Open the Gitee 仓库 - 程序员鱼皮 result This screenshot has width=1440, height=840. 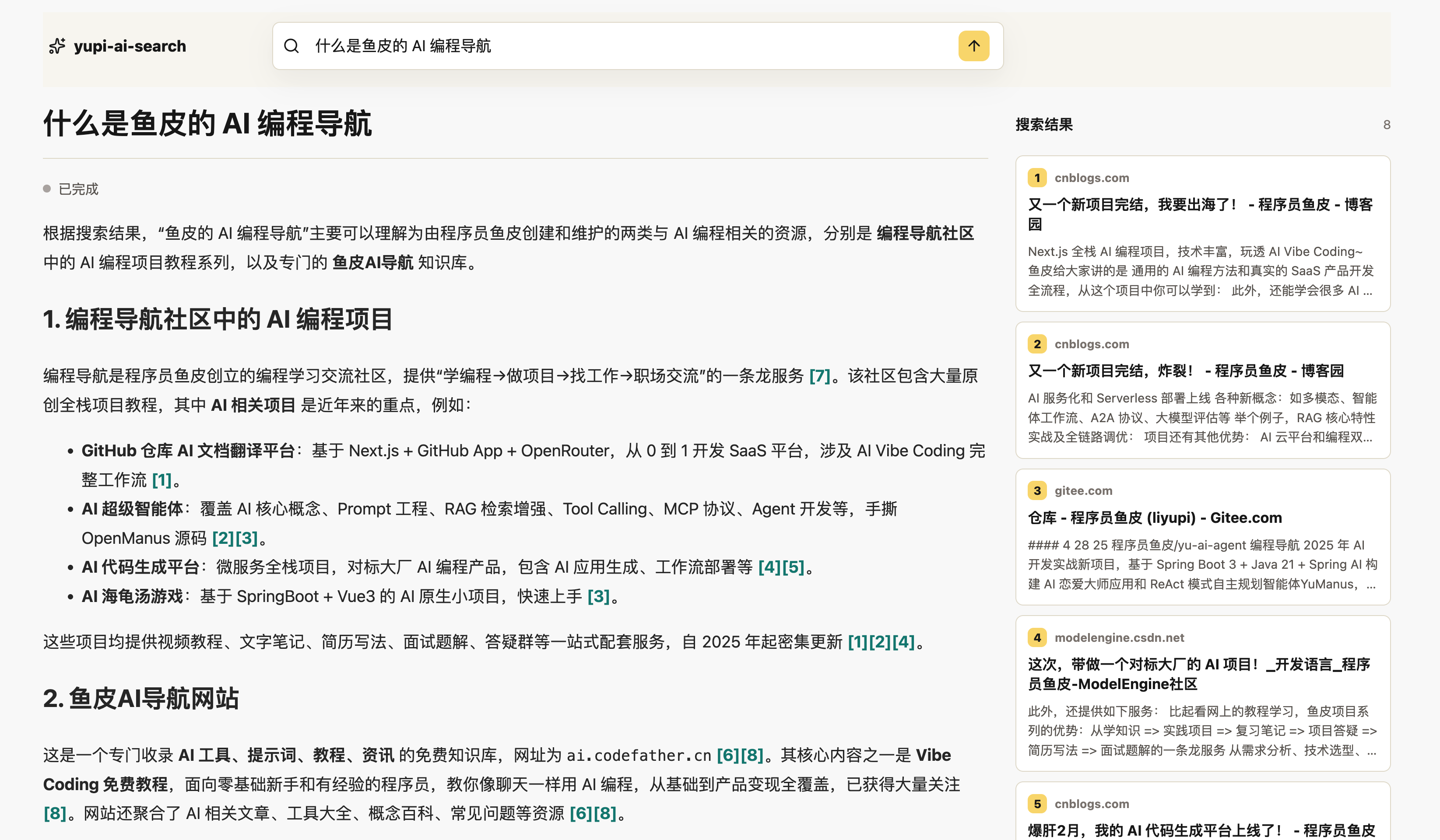coord(1154,518)
